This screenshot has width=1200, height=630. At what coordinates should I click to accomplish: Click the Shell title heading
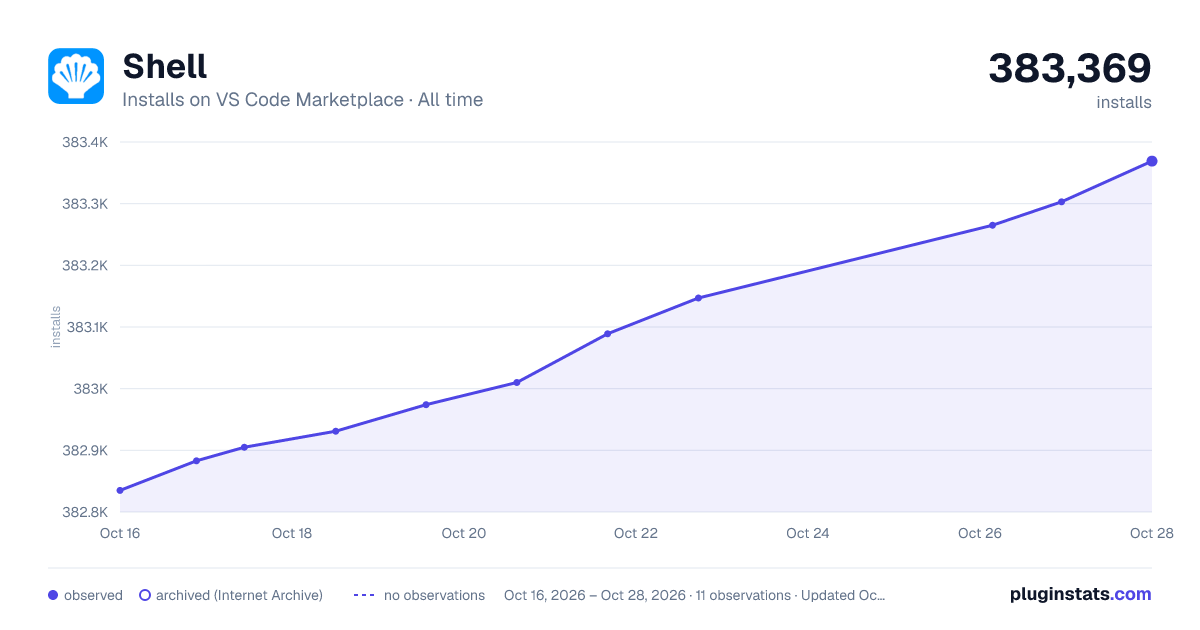coord(165,66)
